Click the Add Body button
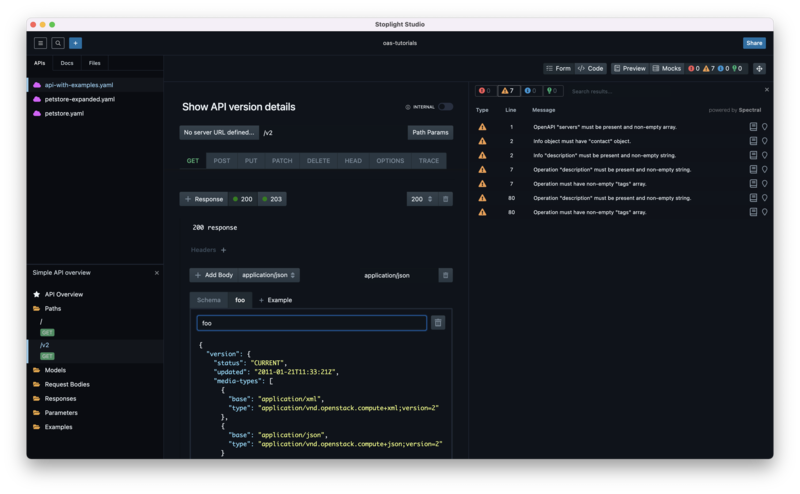800x494 pixels. click(214, 275)
